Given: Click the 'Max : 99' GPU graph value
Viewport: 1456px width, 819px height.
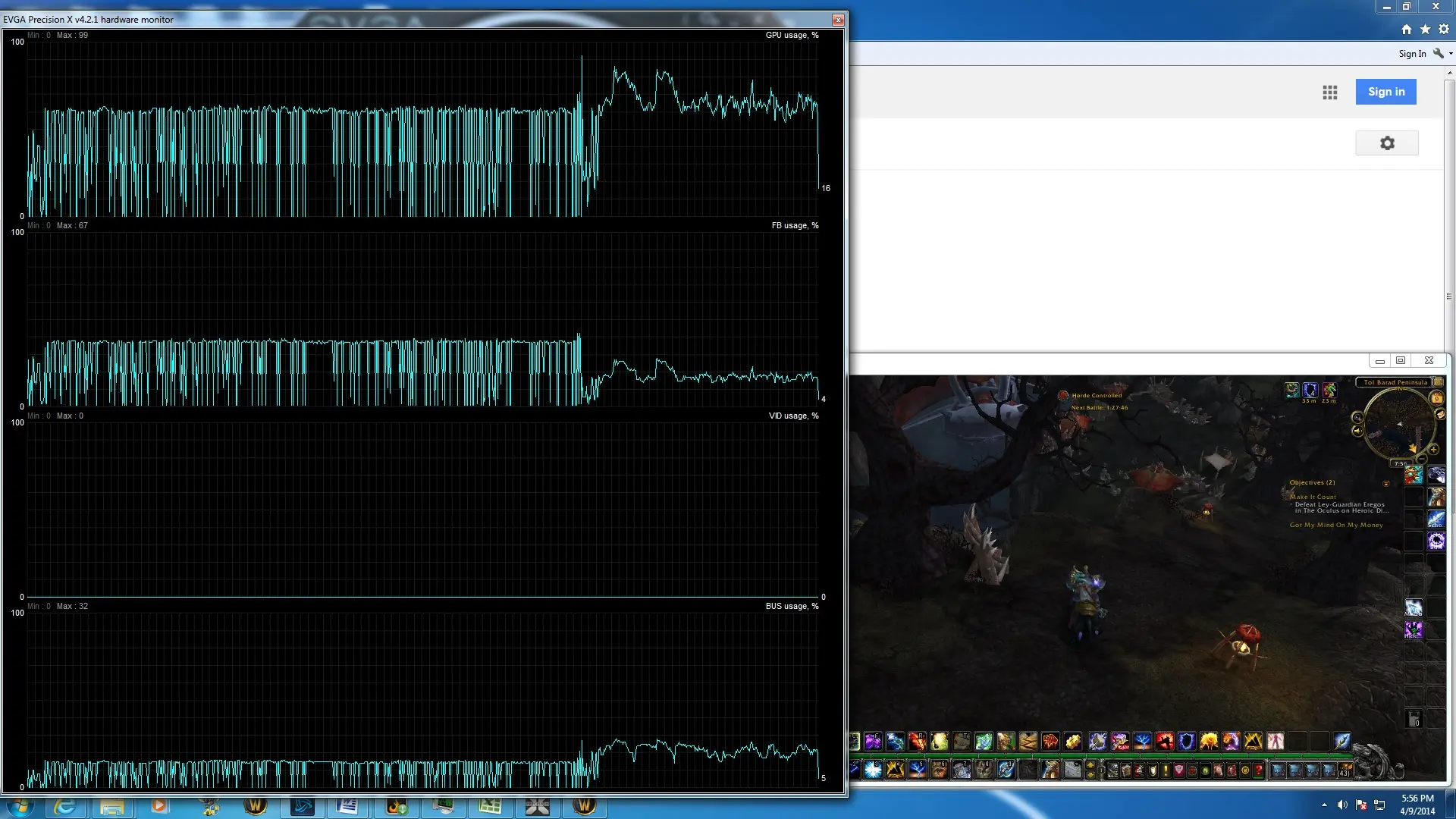Looking at the screenshot, I should (x=72, y=36).
